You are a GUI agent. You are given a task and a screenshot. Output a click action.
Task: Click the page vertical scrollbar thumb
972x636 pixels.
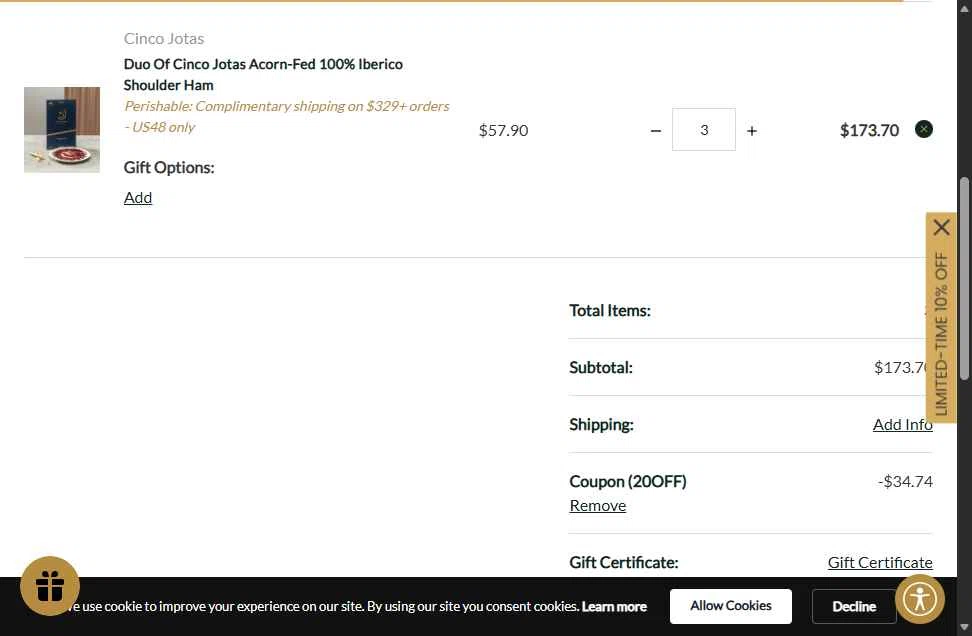[x=964, y=278]
